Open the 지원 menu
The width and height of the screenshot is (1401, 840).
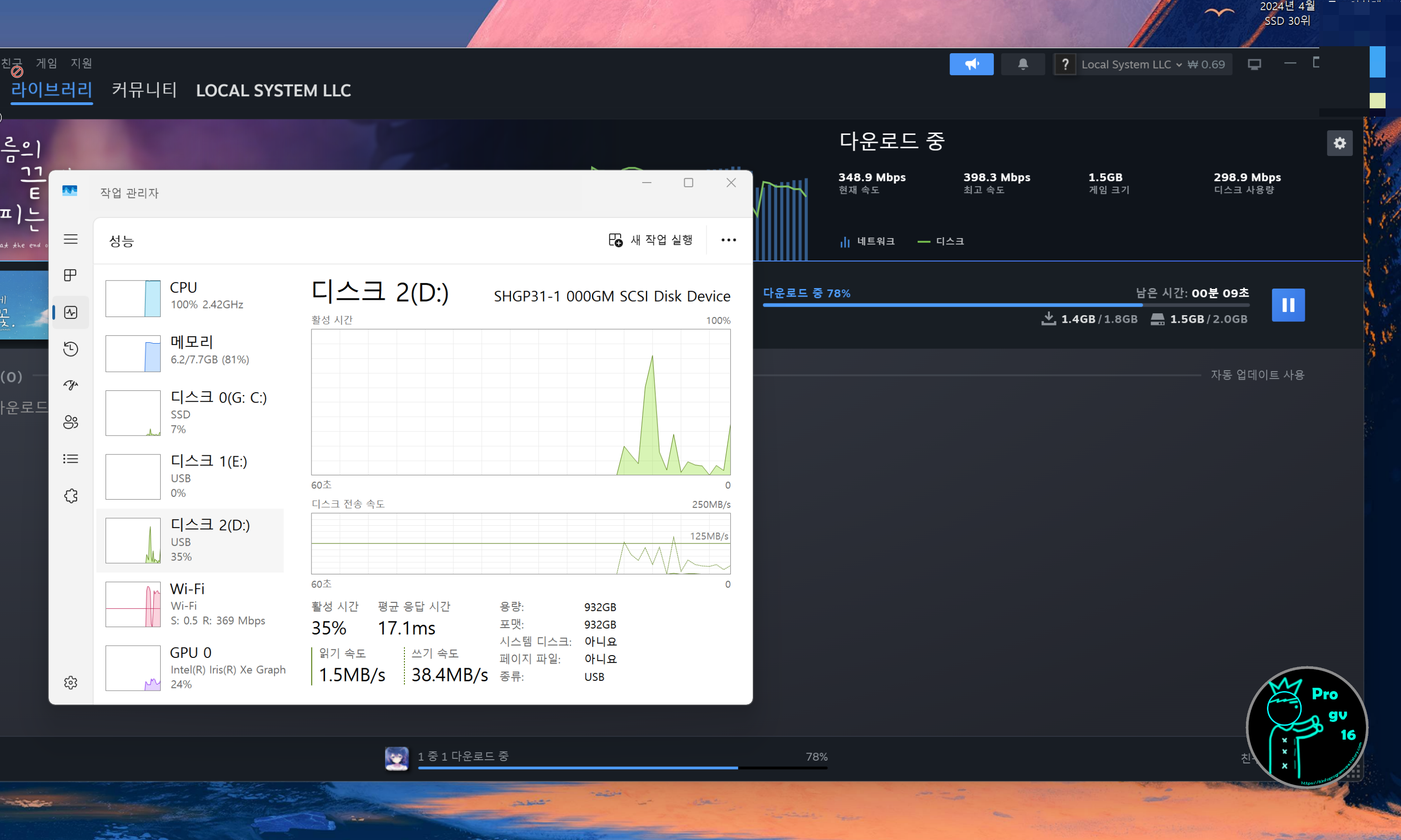[81, 64]
